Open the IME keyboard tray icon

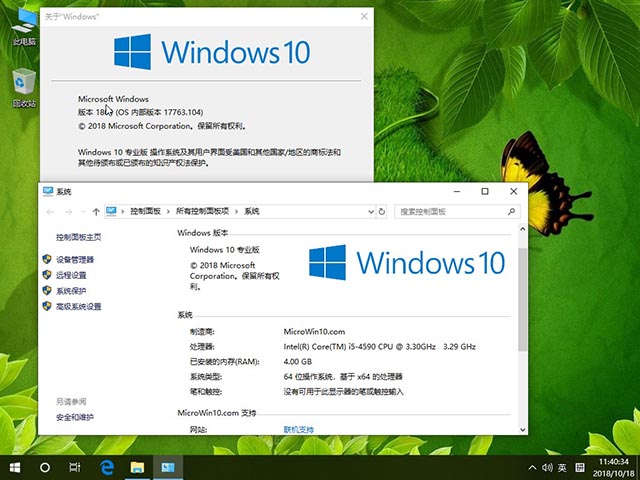pos(580,468)
